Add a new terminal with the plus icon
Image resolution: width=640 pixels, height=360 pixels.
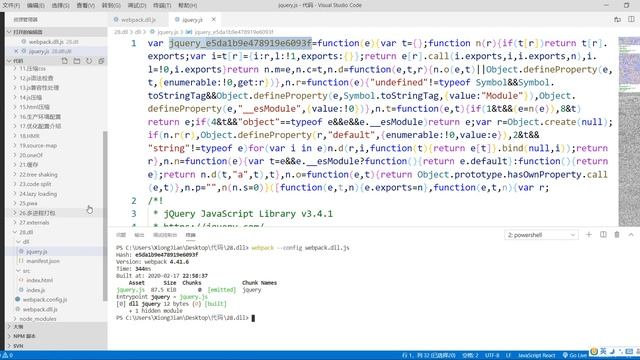589,235
